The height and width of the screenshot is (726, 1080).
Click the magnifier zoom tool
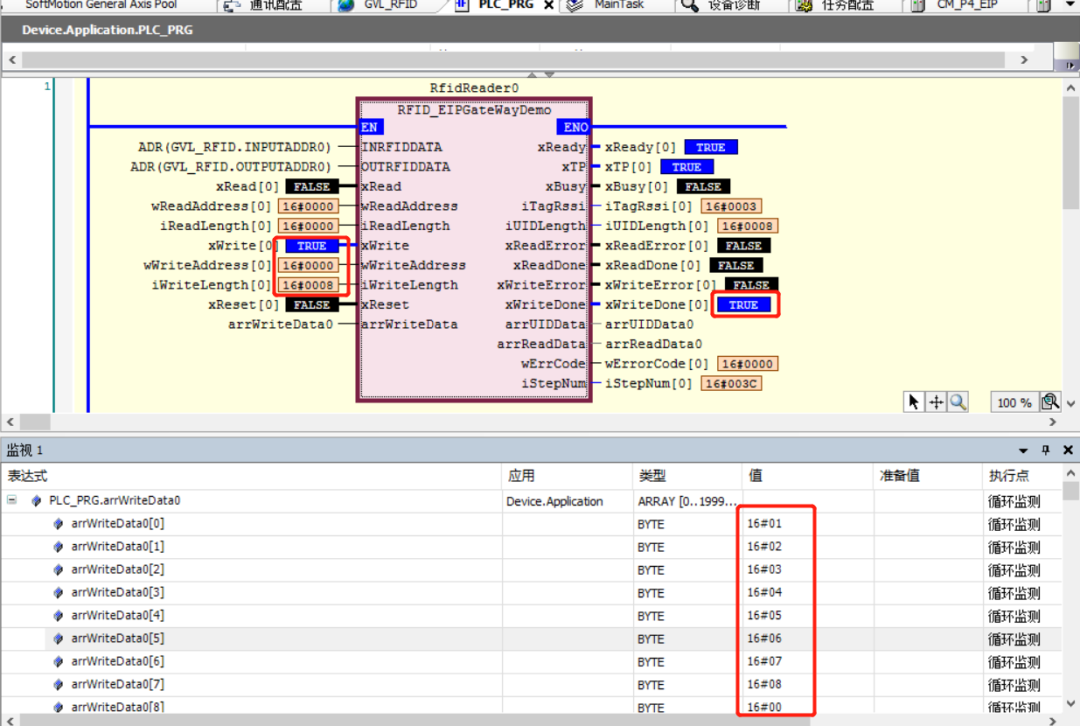(x=958, y=402)
